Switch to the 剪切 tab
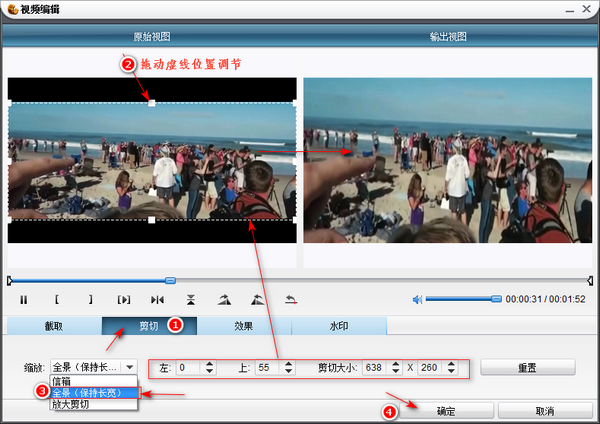The width and height of the screenshot is (600, 424). pyautogui.click(x=149, y=326)
